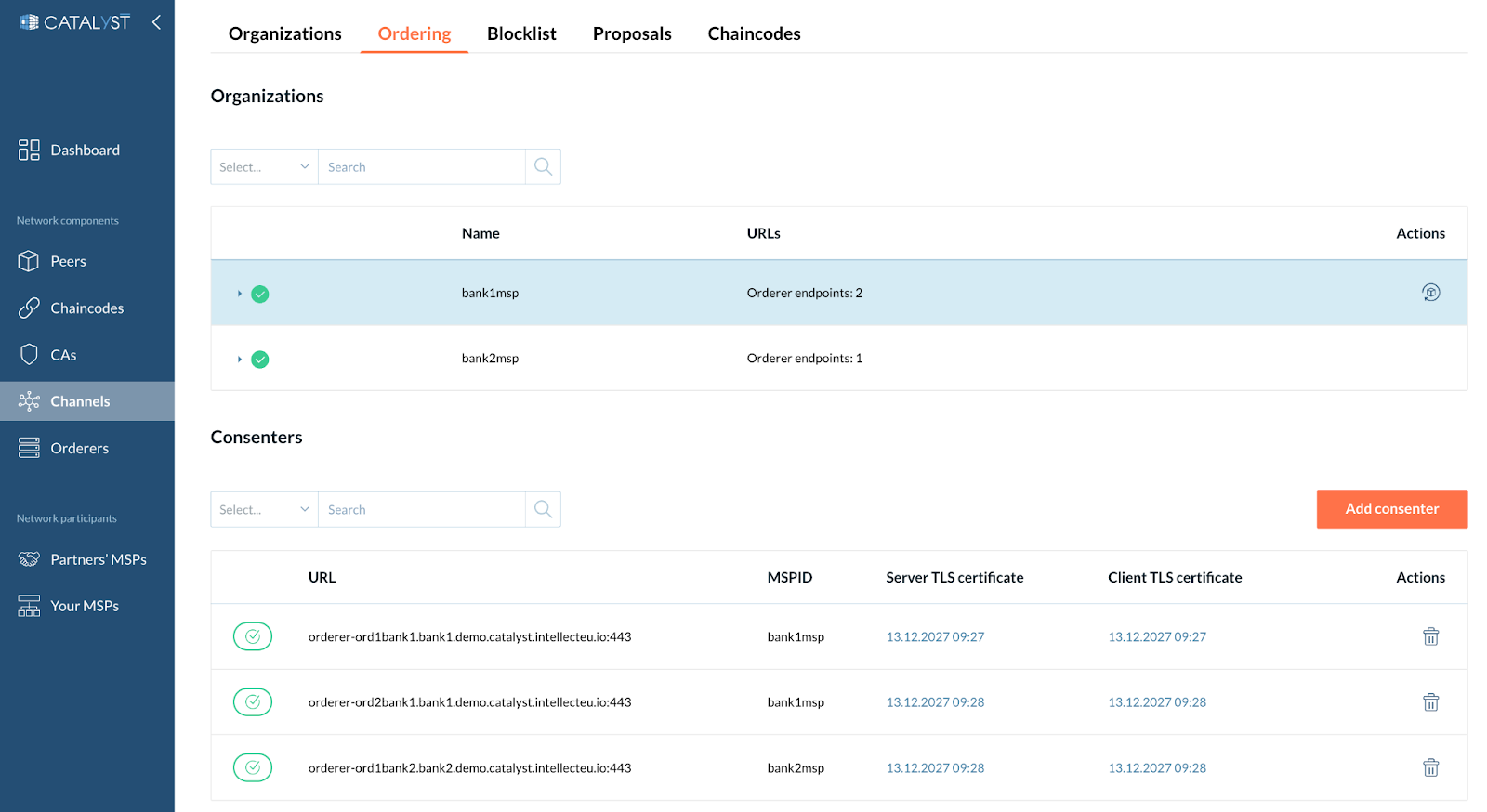The image size is (1487, 812).
Task: Delete the orderer-ord2bank1 consenter
Action: click(x=1430, y=702)
